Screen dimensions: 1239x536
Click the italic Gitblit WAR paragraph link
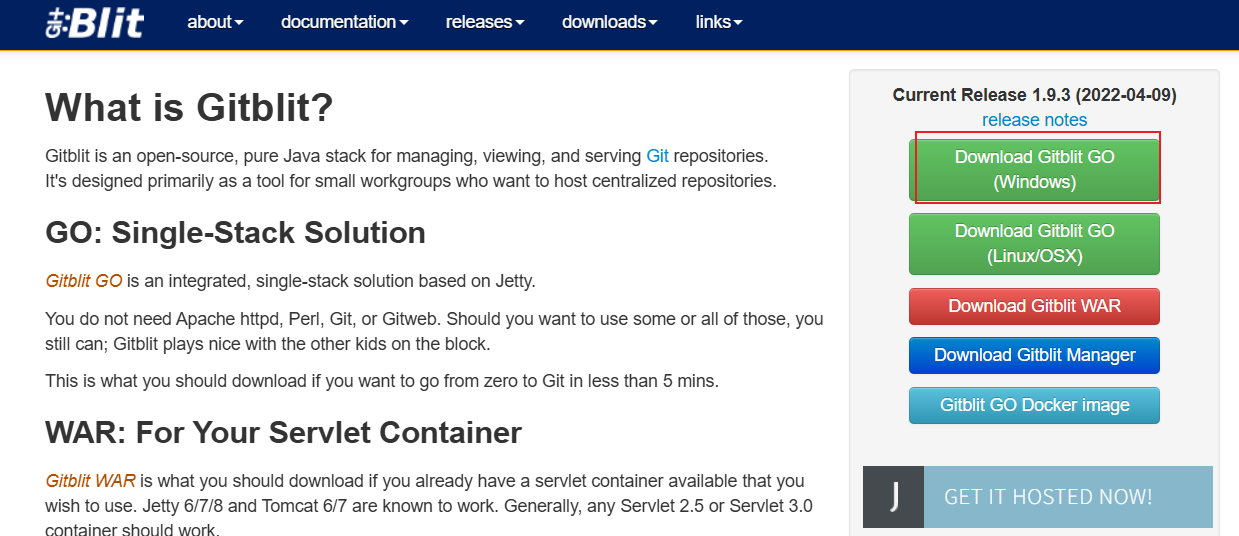tap(91, 481)
